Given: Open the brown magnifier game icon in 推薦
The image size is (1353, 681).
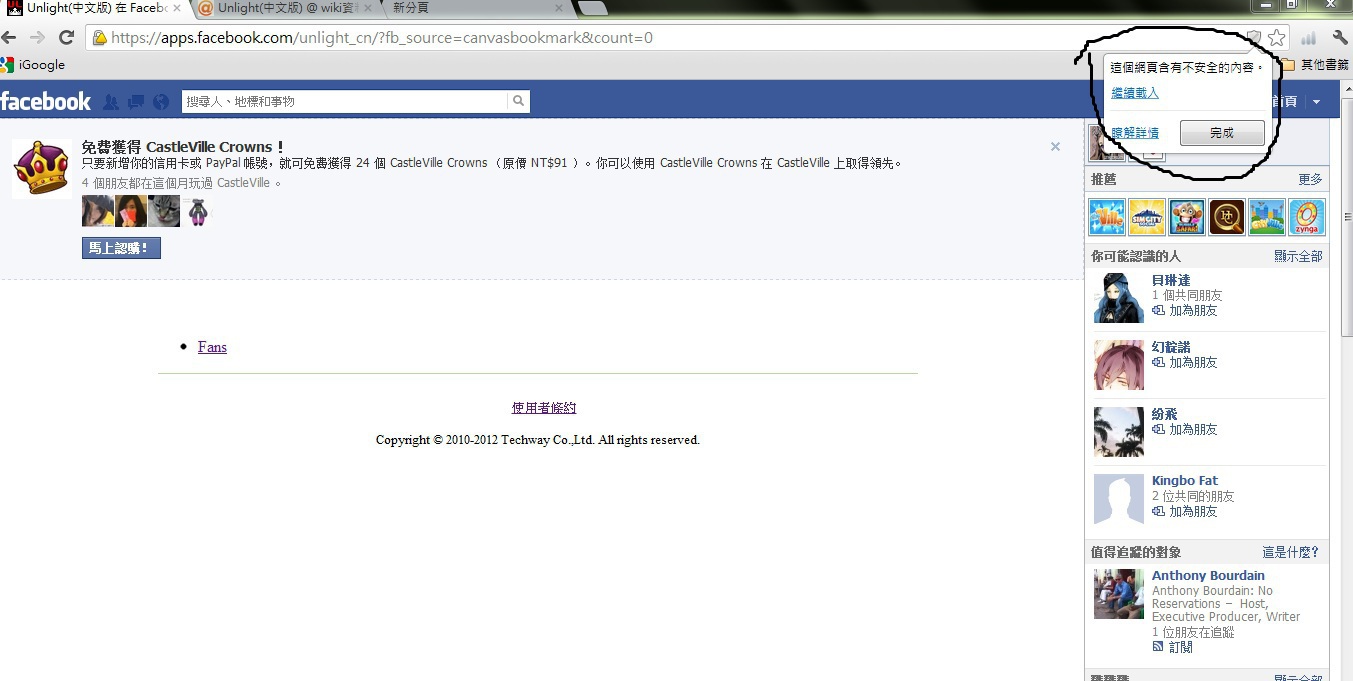Looking at the screenshot, I should click(x=1227, y=217).
